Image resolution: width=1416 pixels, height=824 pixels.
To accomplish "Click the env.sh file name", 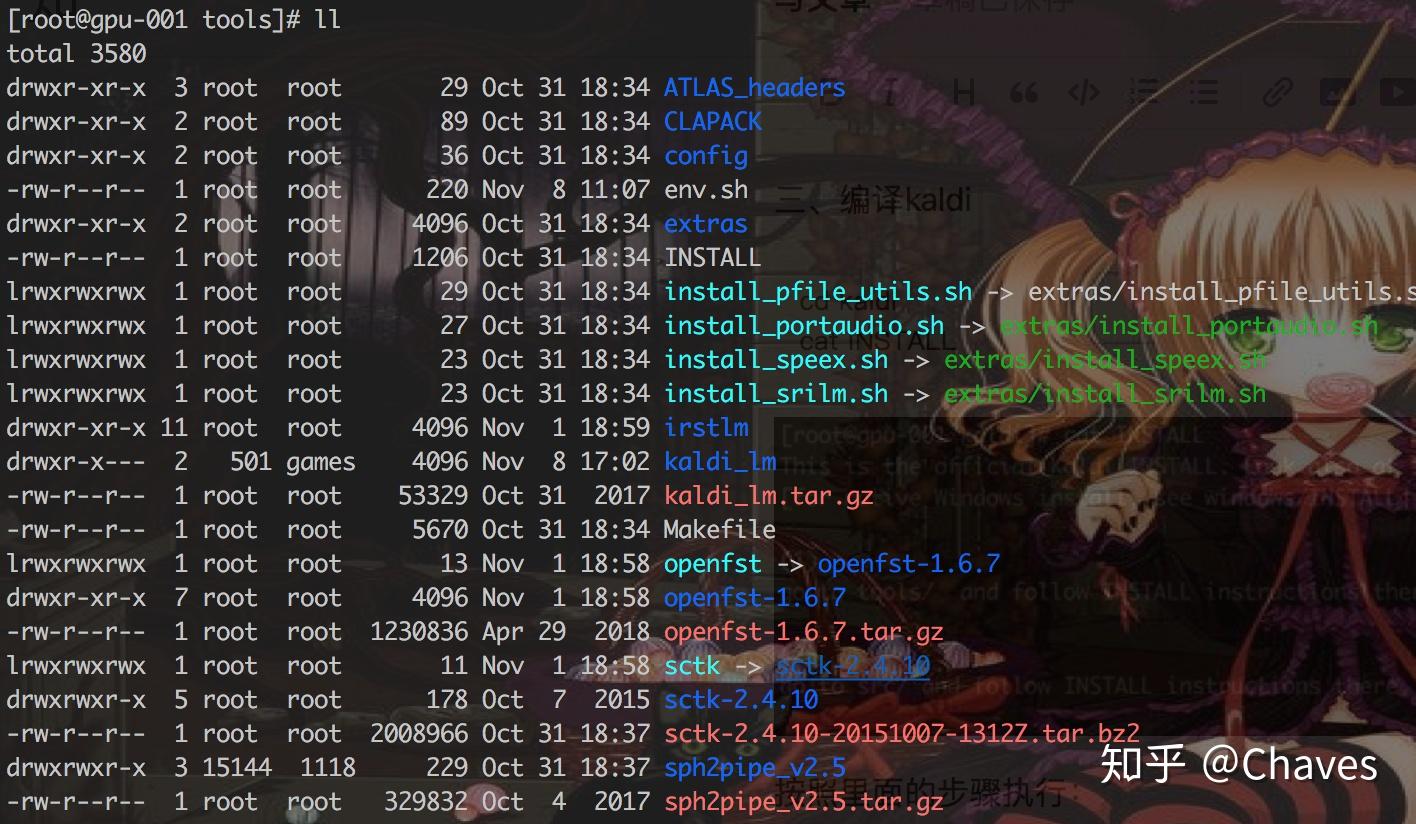I will coord(706,190).
